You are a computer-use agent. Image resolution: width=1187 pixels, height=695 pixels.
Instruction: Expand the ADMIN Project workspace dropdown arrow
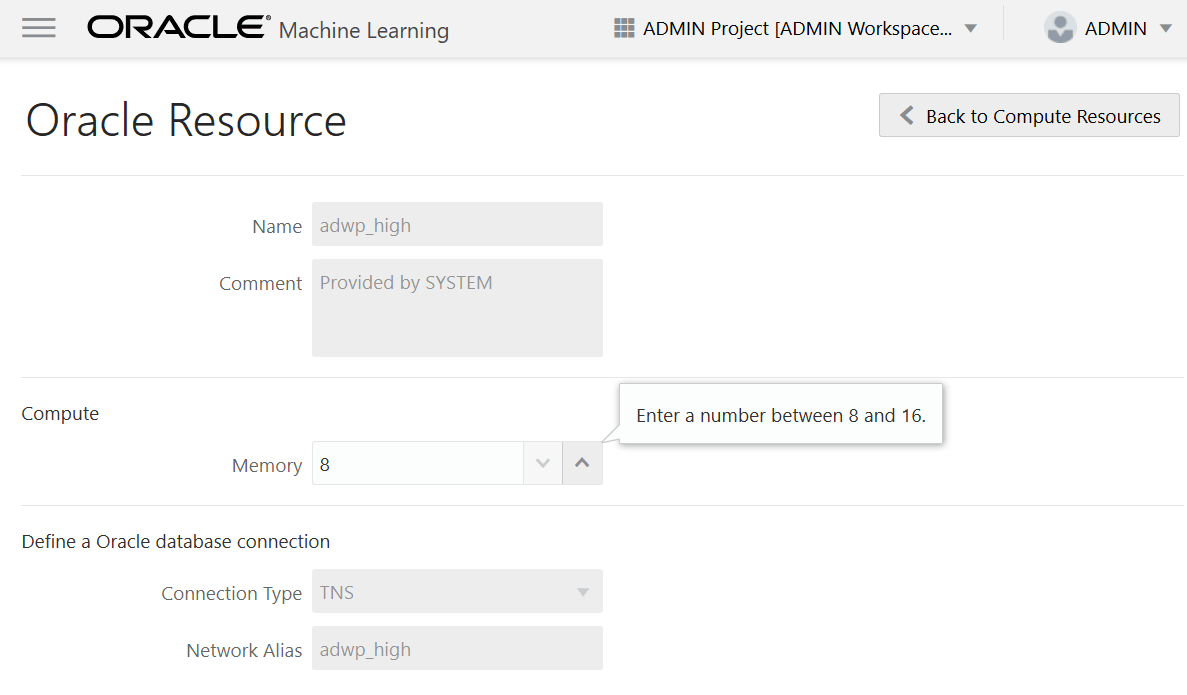[x=970, y=29]
